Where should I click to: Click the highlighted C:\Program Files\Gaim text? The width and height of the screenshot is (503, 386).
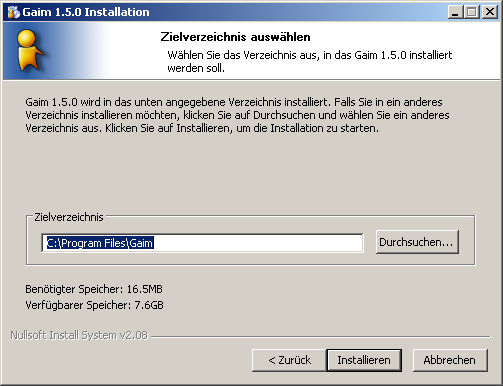click(100, 243)
